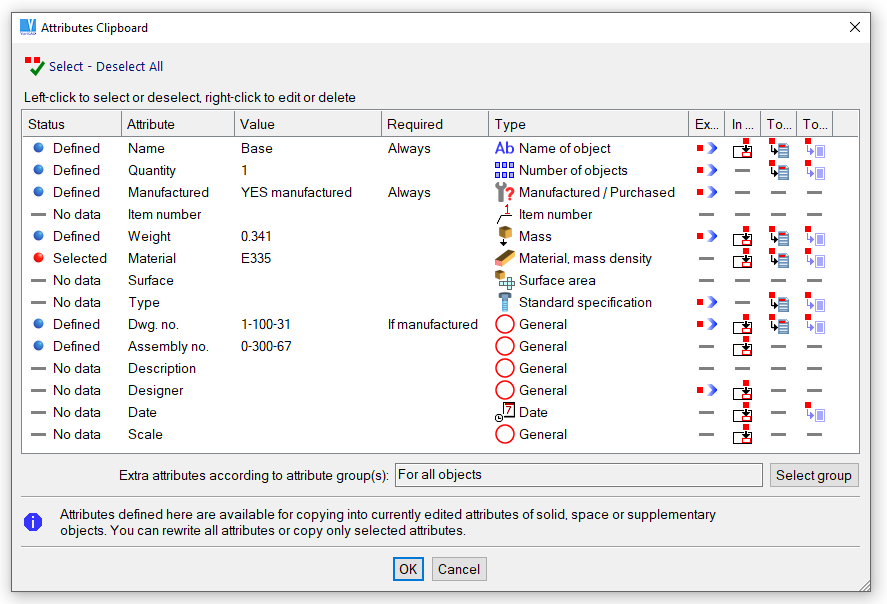The image size is (887, 604).
Task: Toggle the Defined status dot for Name
Action: (39, 148)
